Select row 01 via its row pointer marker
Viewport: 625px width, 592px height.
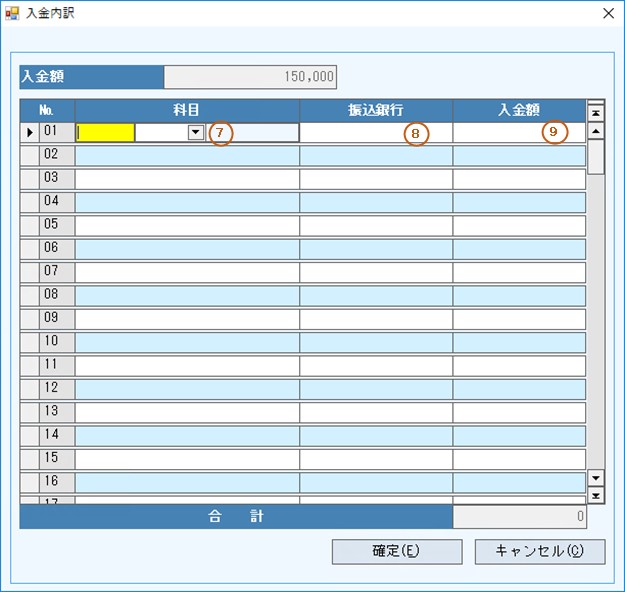coord(29,132)
